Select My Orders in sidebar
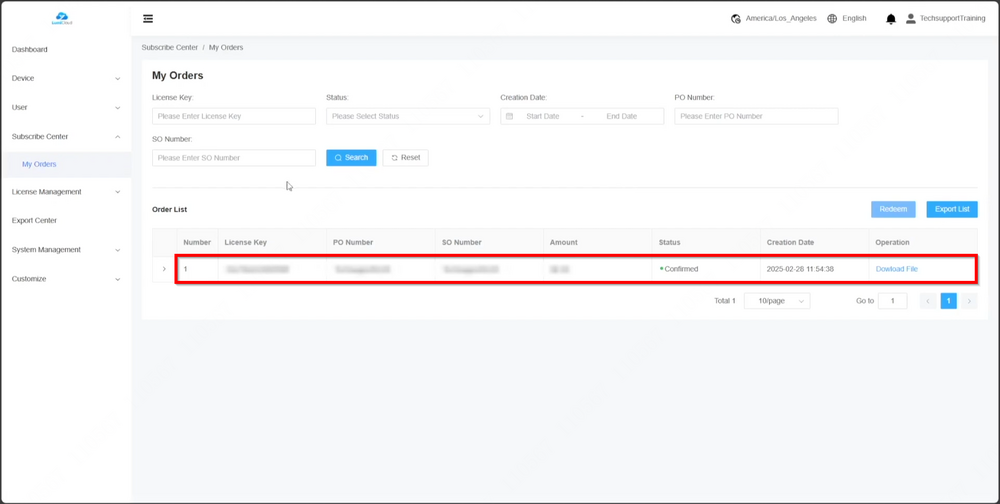 (39, 164)
